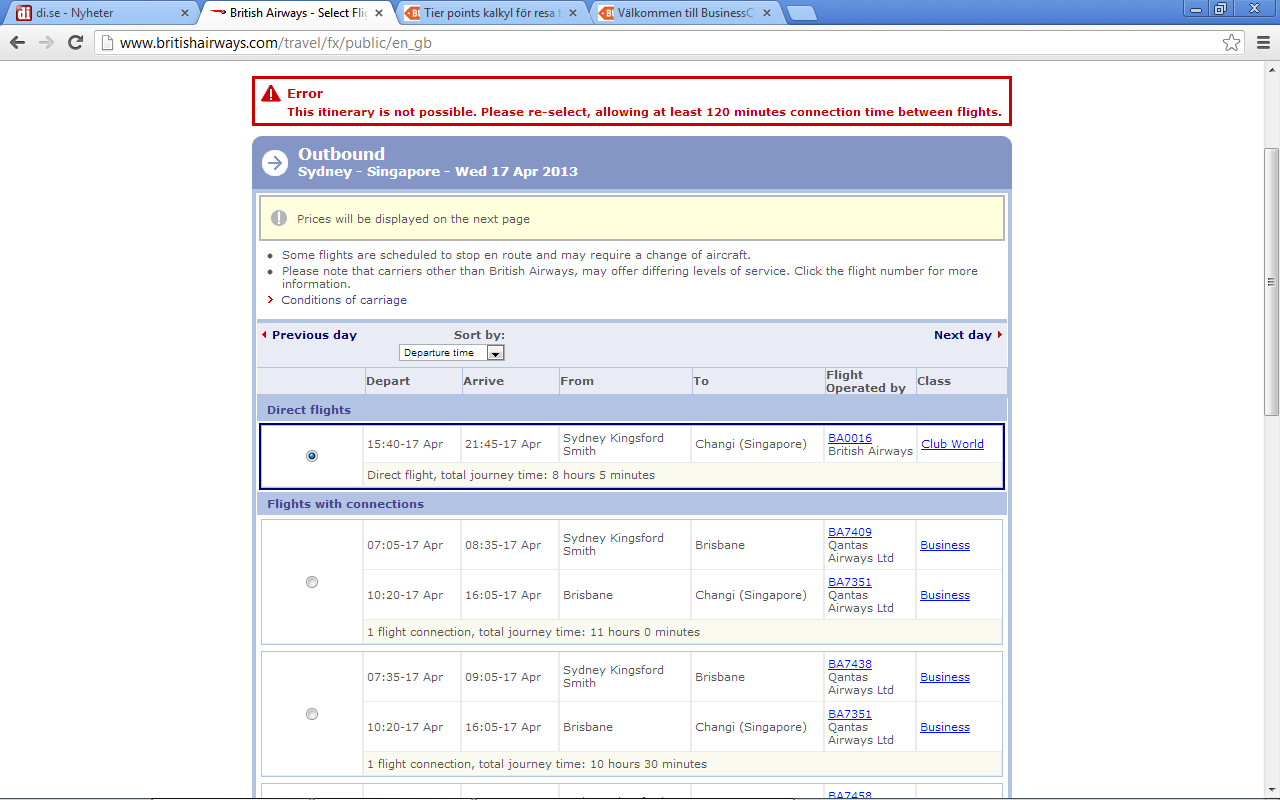
Task: Close the British Airways tab
Action: pos(379,13)
